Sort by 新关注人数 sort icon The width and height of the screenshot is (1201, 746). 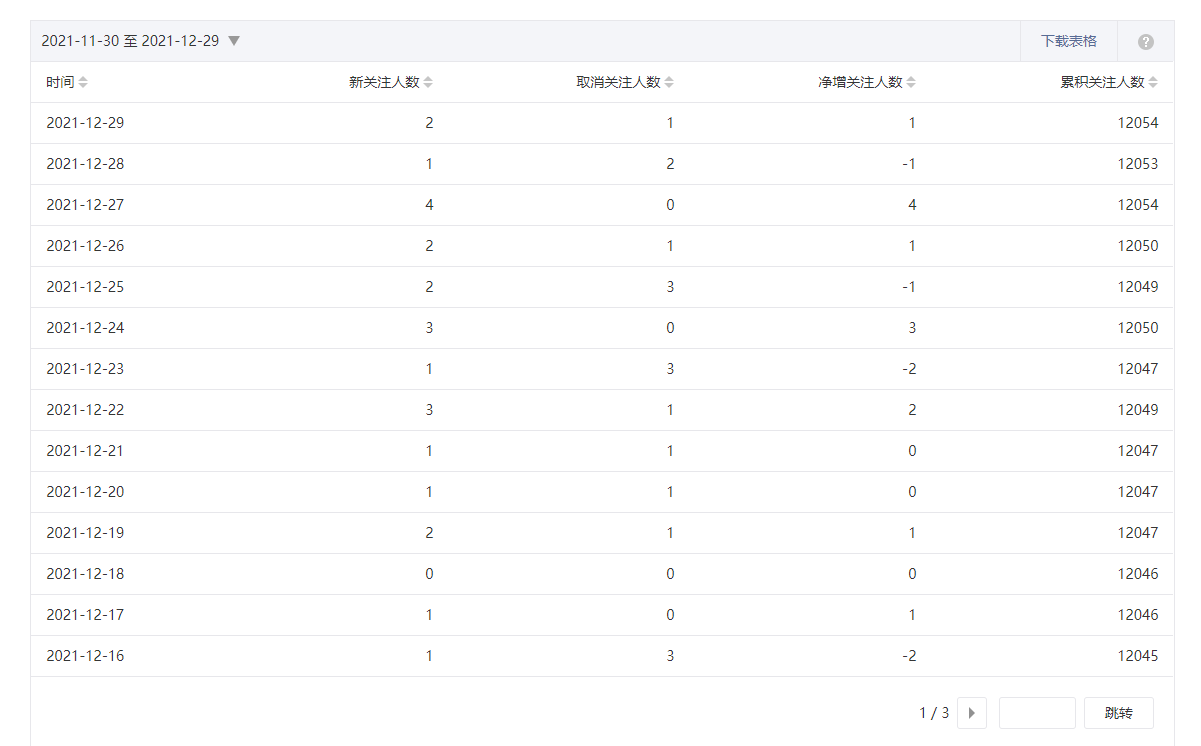coord(428,83)
